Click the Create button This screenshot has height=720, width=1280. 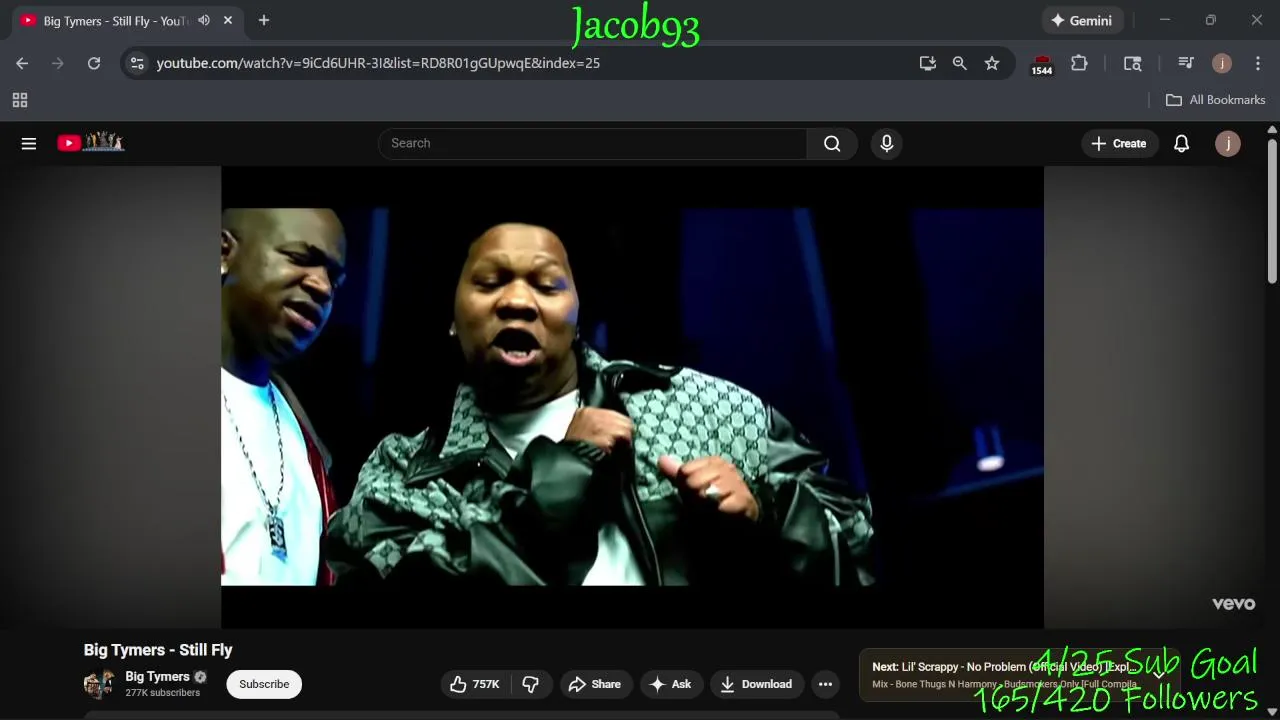1119,143
